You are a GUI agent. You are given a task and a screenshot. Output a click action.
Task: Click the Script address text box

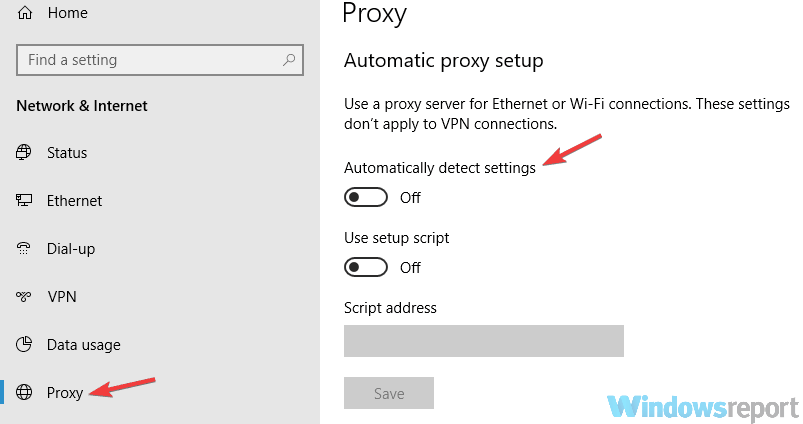pos(483,341)
